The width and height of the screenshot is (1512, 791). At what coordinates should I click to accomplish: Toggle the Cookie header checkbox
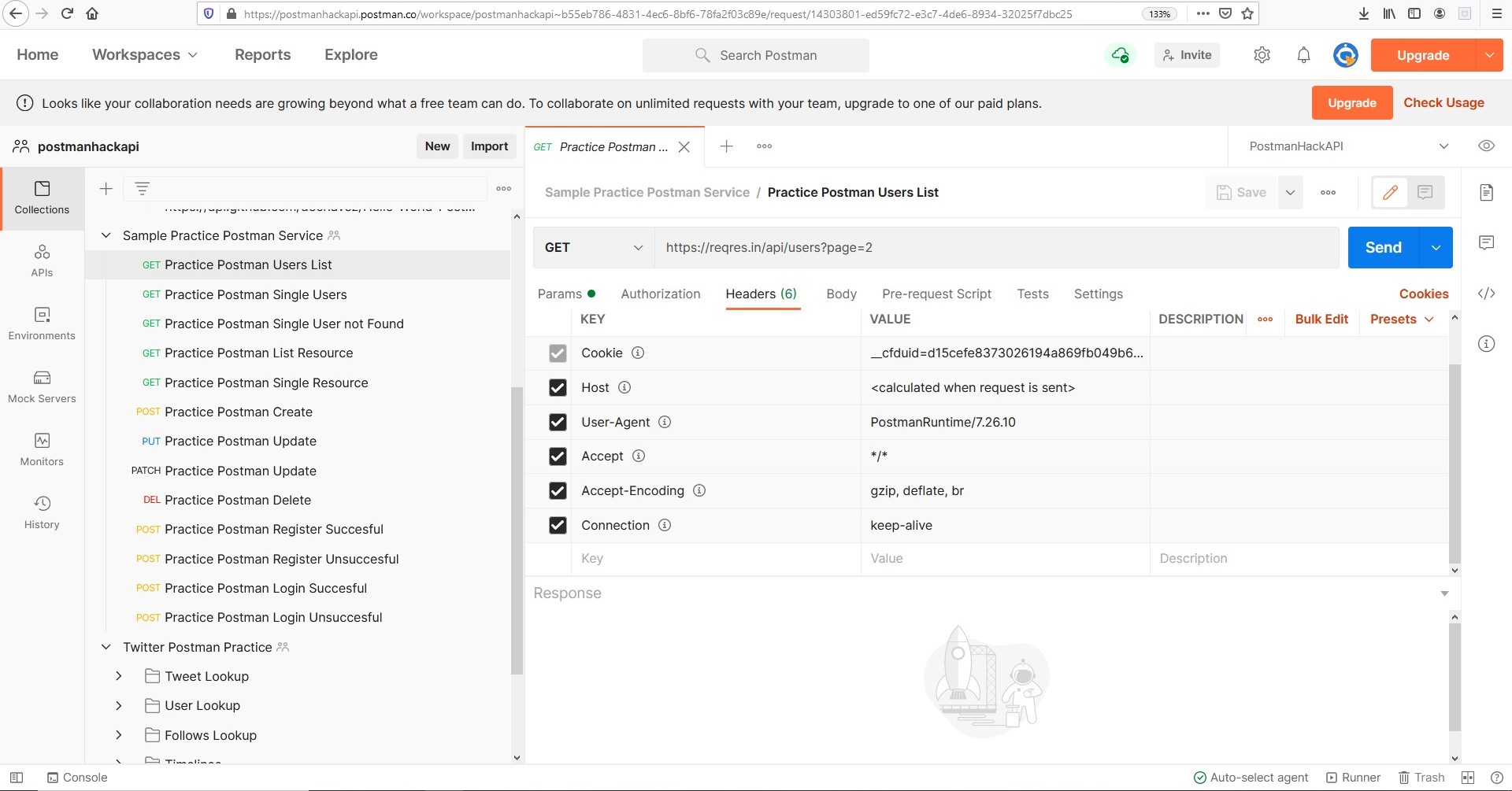(x=558, y=353)
